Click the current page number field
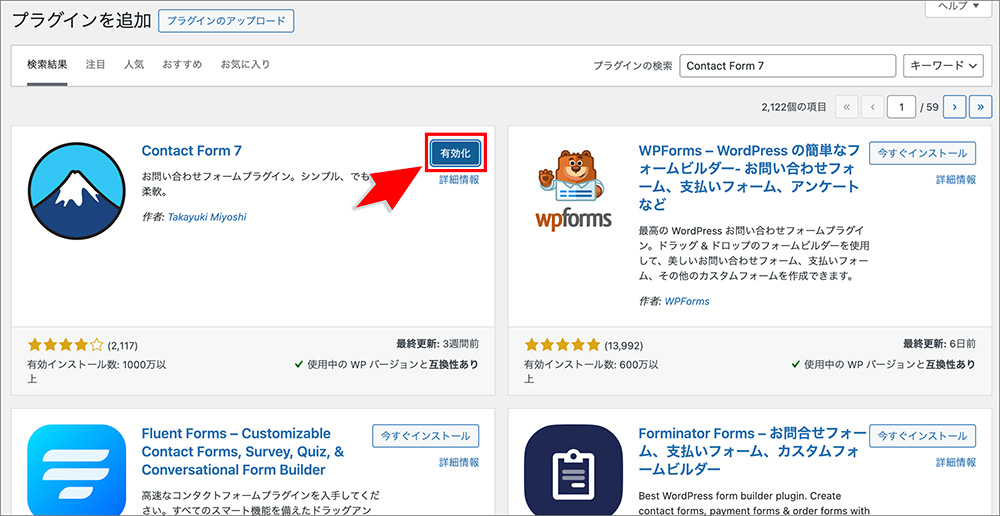1000x516 pixels. coord(901,107)
